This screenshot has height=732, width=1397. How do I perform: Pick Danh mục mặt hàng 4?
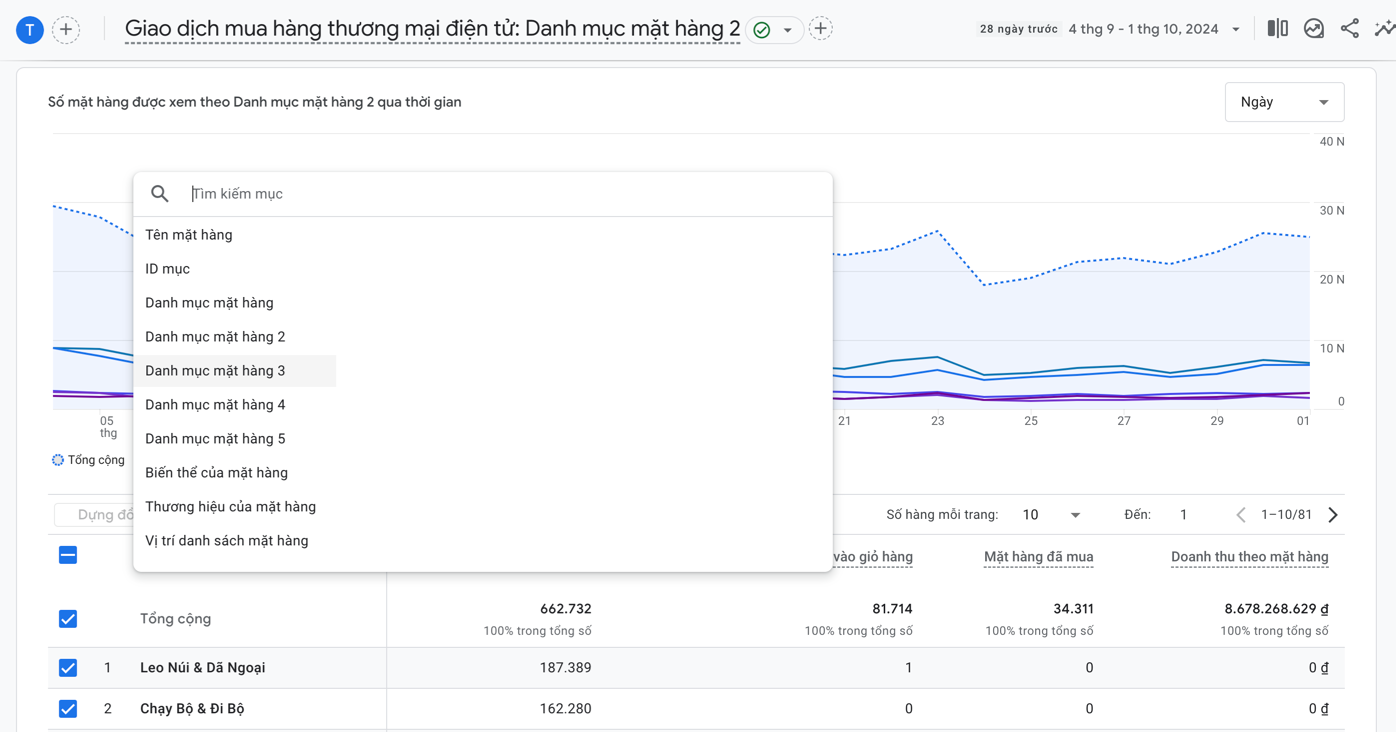(x=215, y=405)
